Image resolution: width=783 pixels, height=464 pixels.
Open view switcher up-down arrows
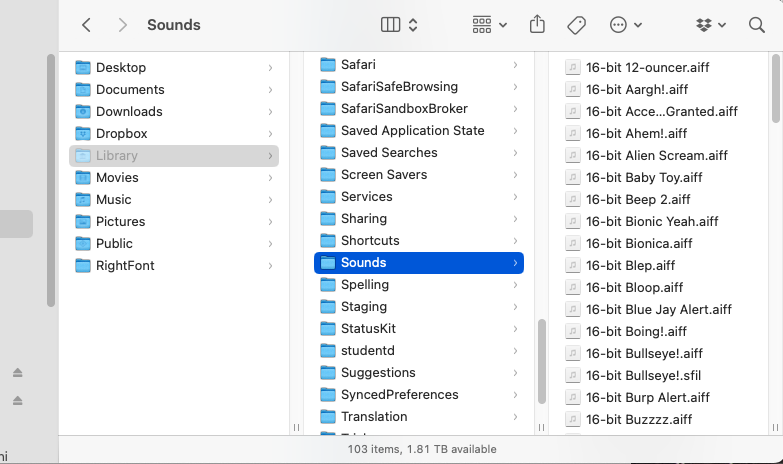pos(413,24)
